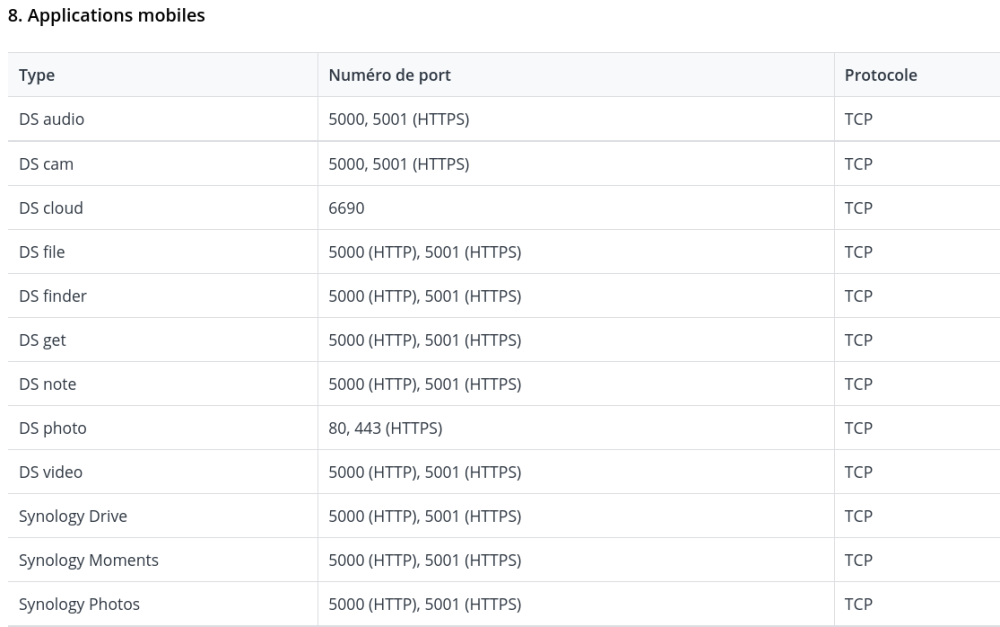
Task: Click the "Type" column header
Action: pyautogui.click(x=37, y=75)
